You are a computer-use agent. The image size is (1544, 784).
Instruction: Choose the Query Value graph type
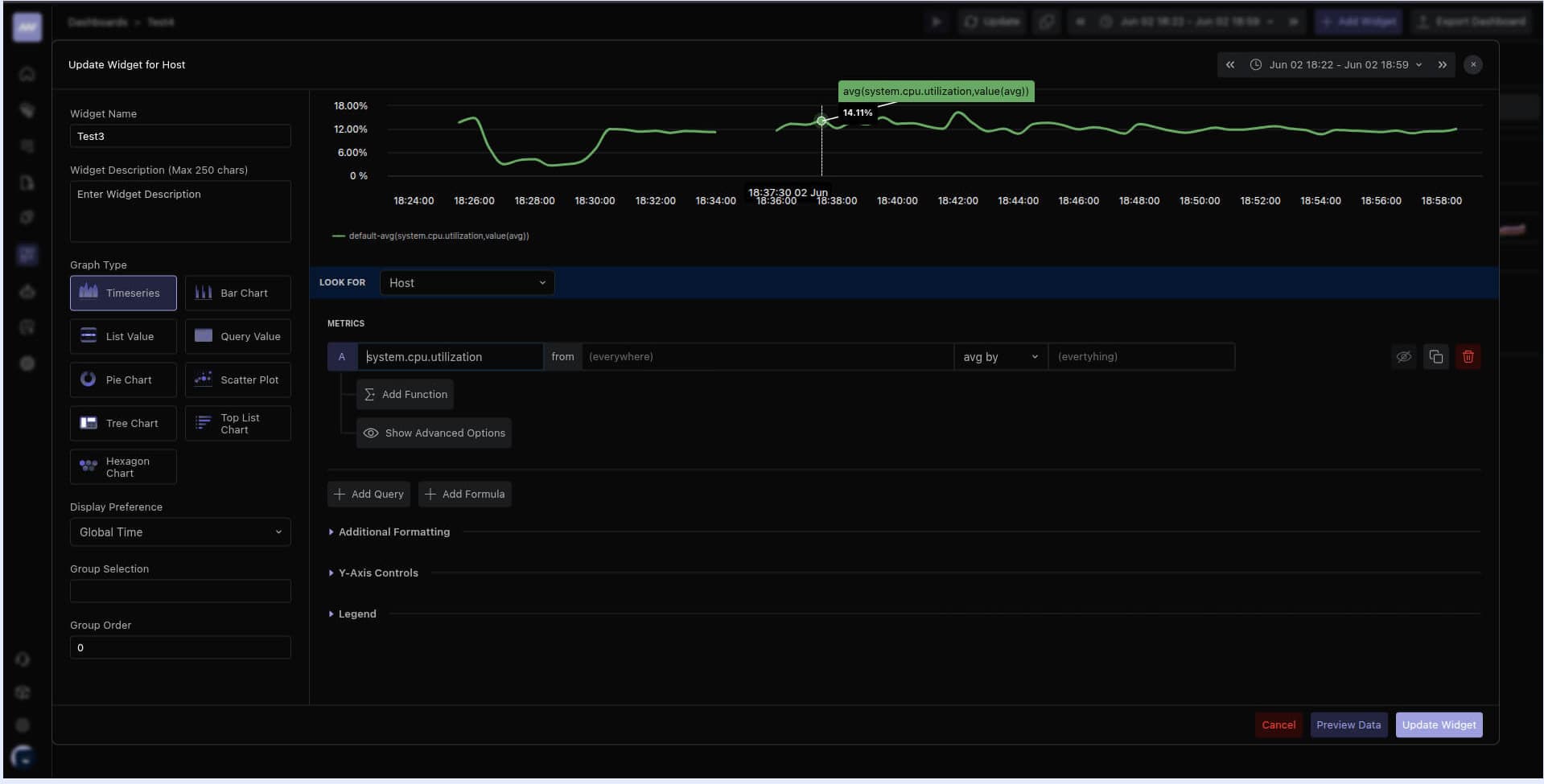coord(238,336)
